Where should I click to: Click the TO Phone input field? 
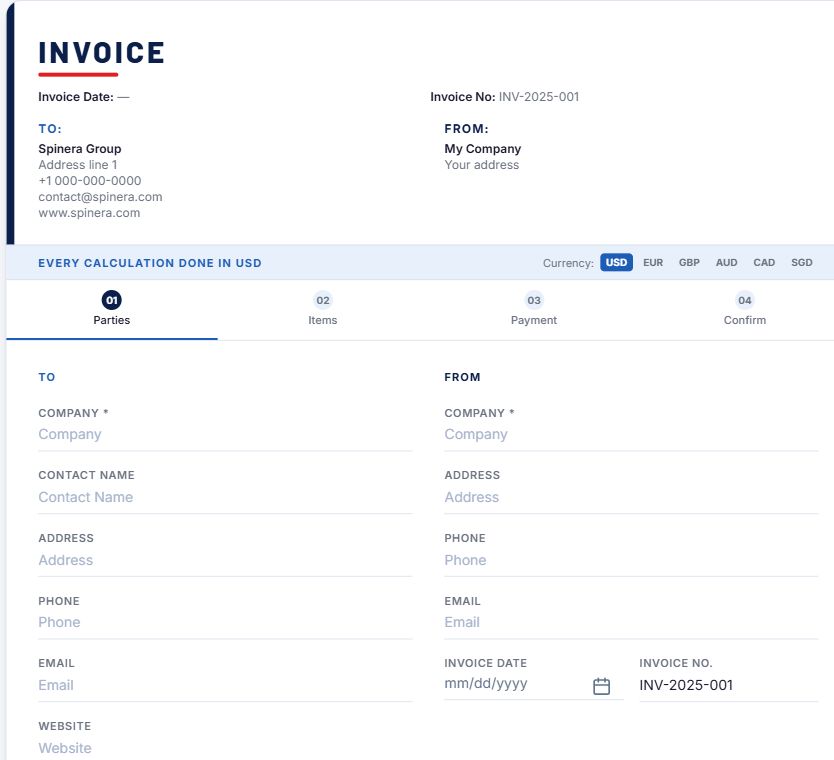[x=225, y=622]
